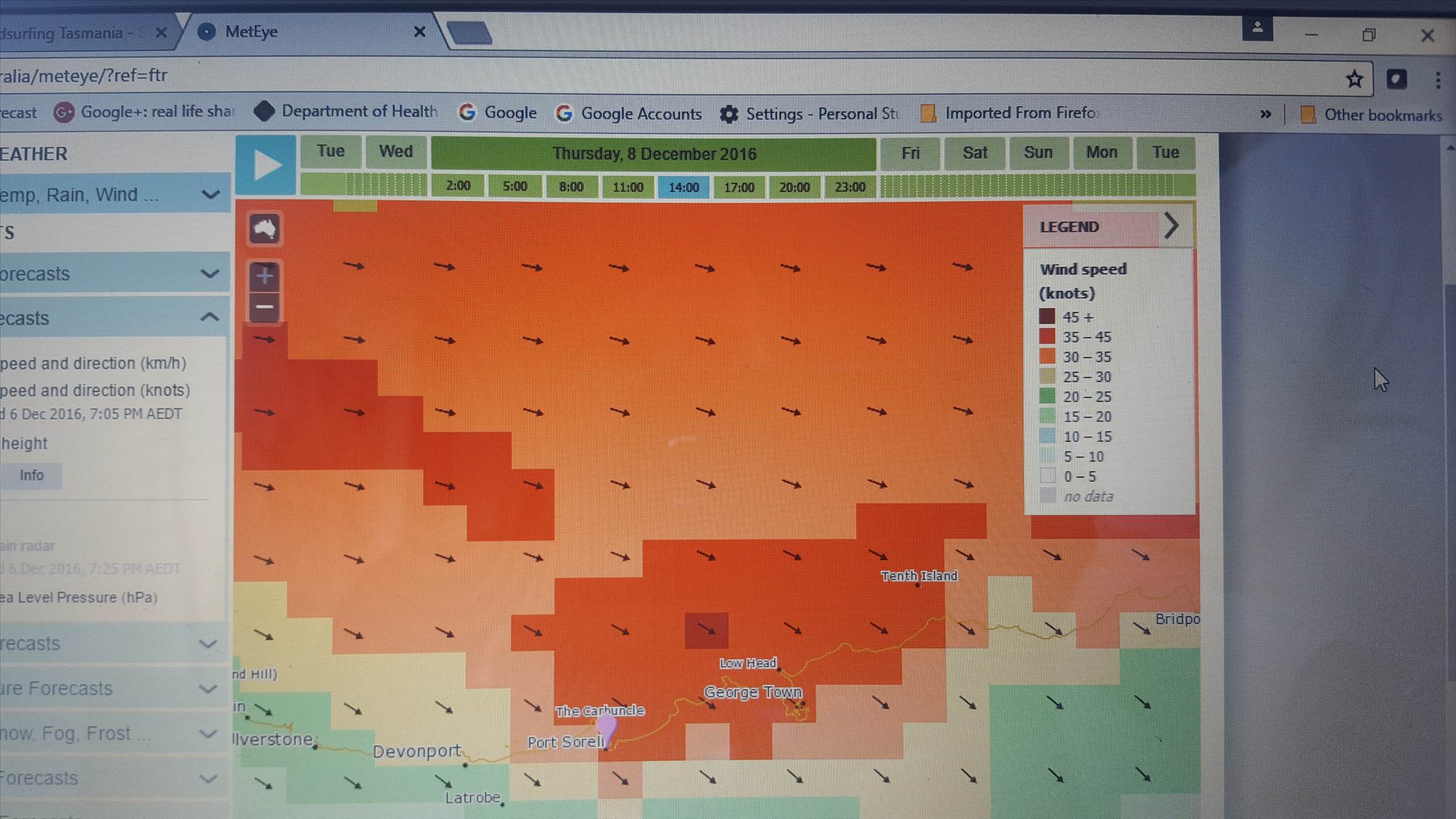1456x819 pixels.
Task: Click the Info button
Action: pos(32,475)
